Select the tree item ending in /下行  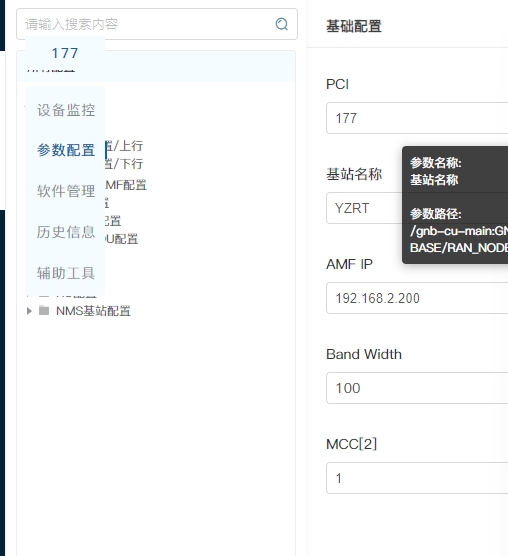[124, 164]
